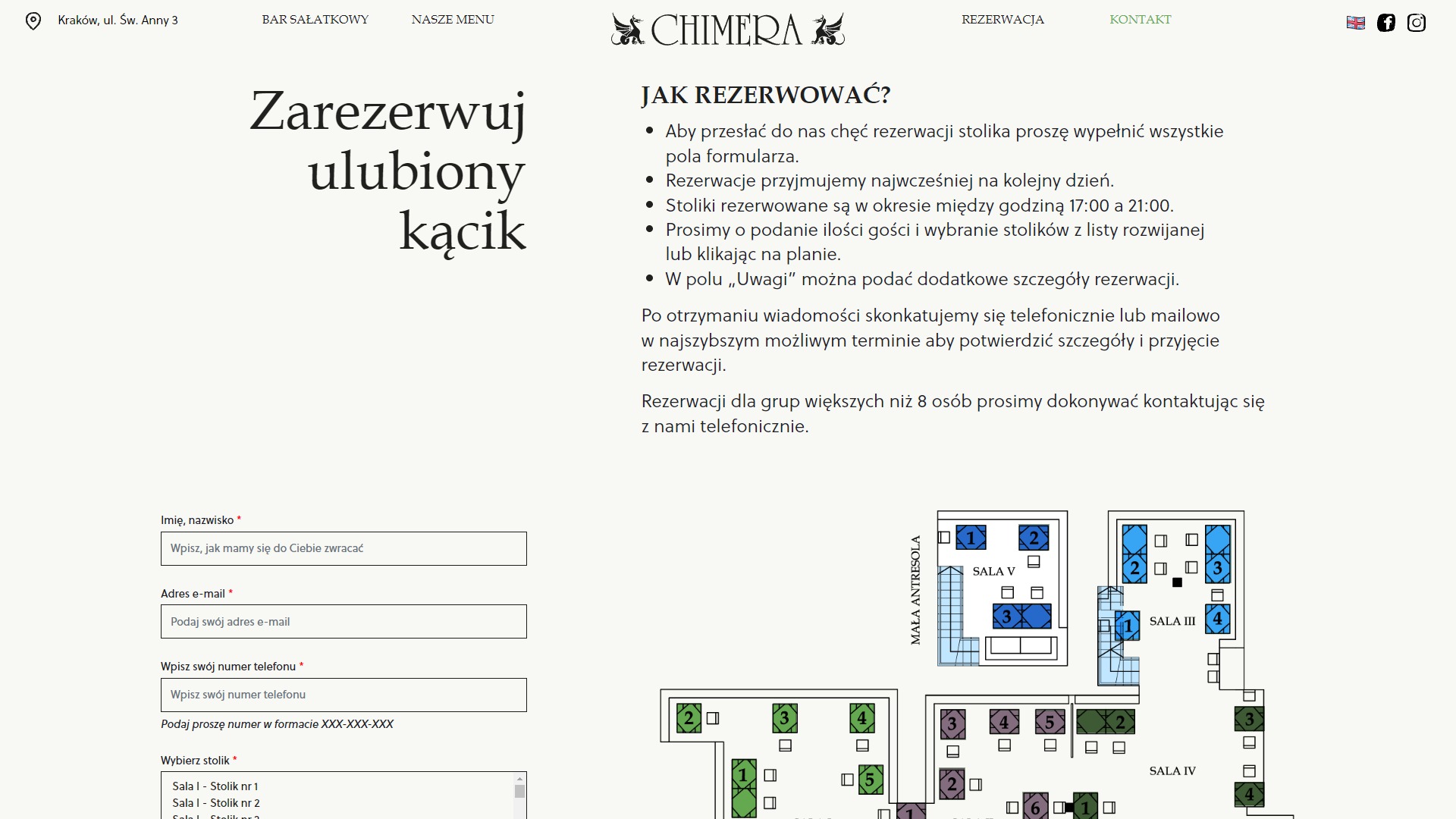
Task: Click the SALA III room label
Action: pos(1172,621)
